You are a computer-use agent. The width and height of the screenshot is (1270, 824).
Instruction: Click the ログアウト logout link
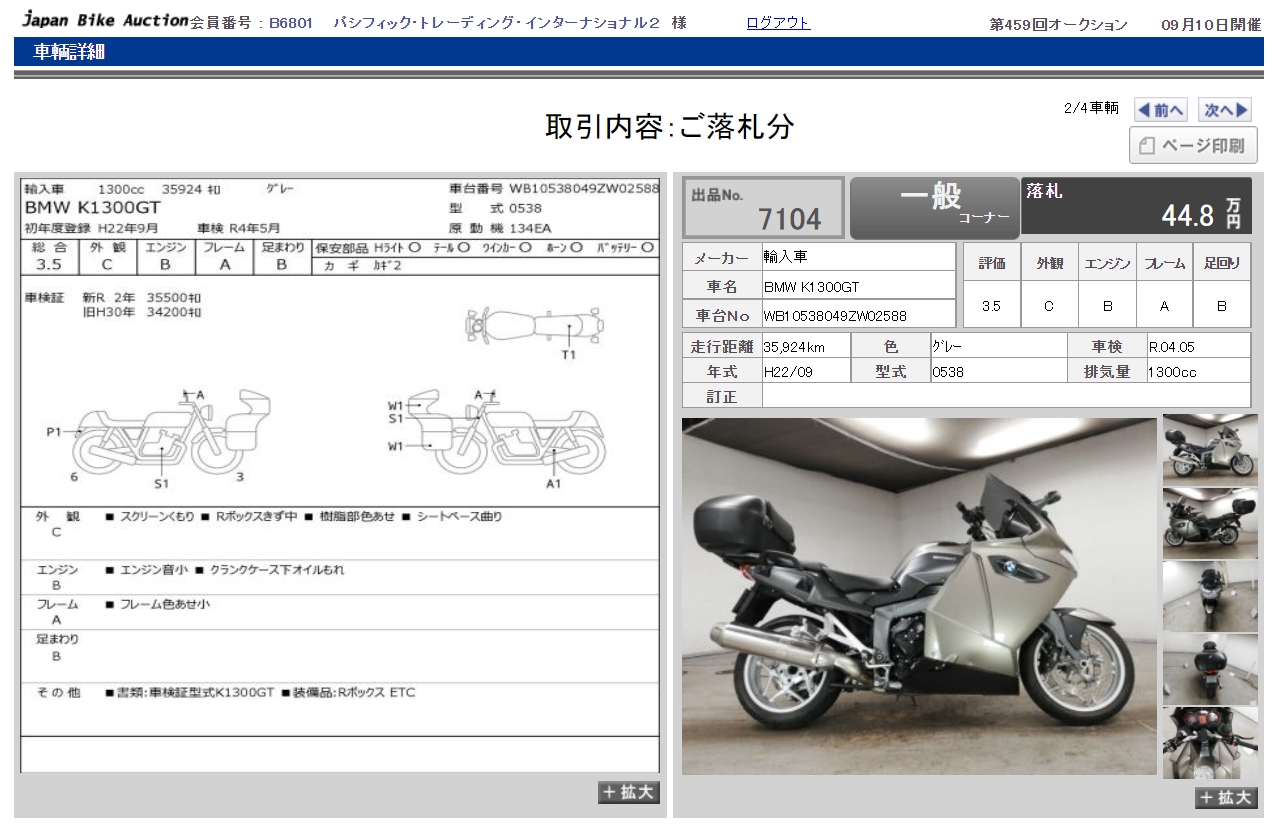778,23
